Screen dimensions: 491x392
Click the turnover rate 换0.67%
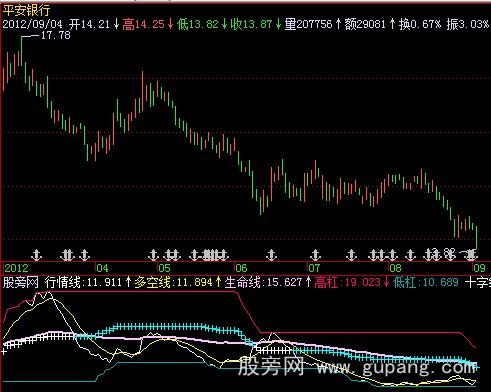[x=420, y=24]
